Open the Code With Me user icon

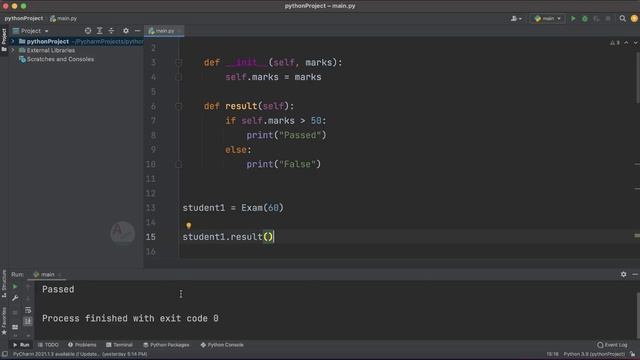[x=516, y=18]
